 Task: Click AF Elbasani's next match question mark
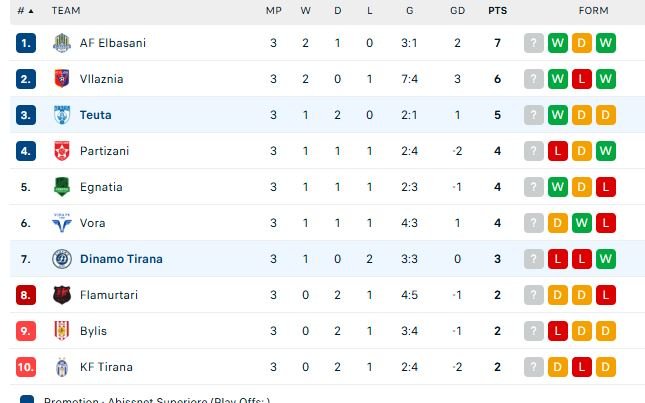534,43
